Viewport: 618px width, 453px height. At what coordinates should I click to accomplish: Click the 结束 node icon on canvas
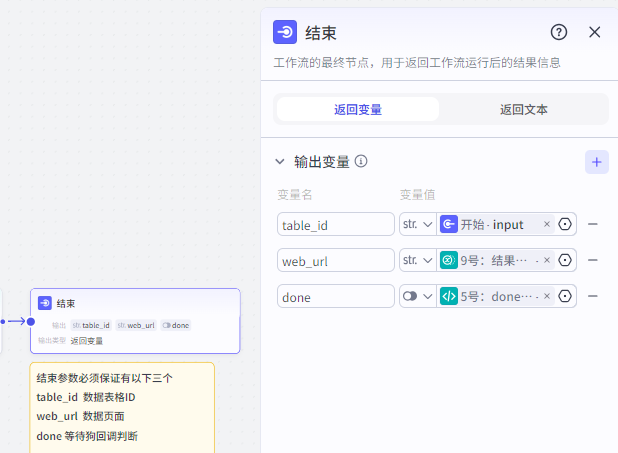pyautogui.click(x=45, y=303)
